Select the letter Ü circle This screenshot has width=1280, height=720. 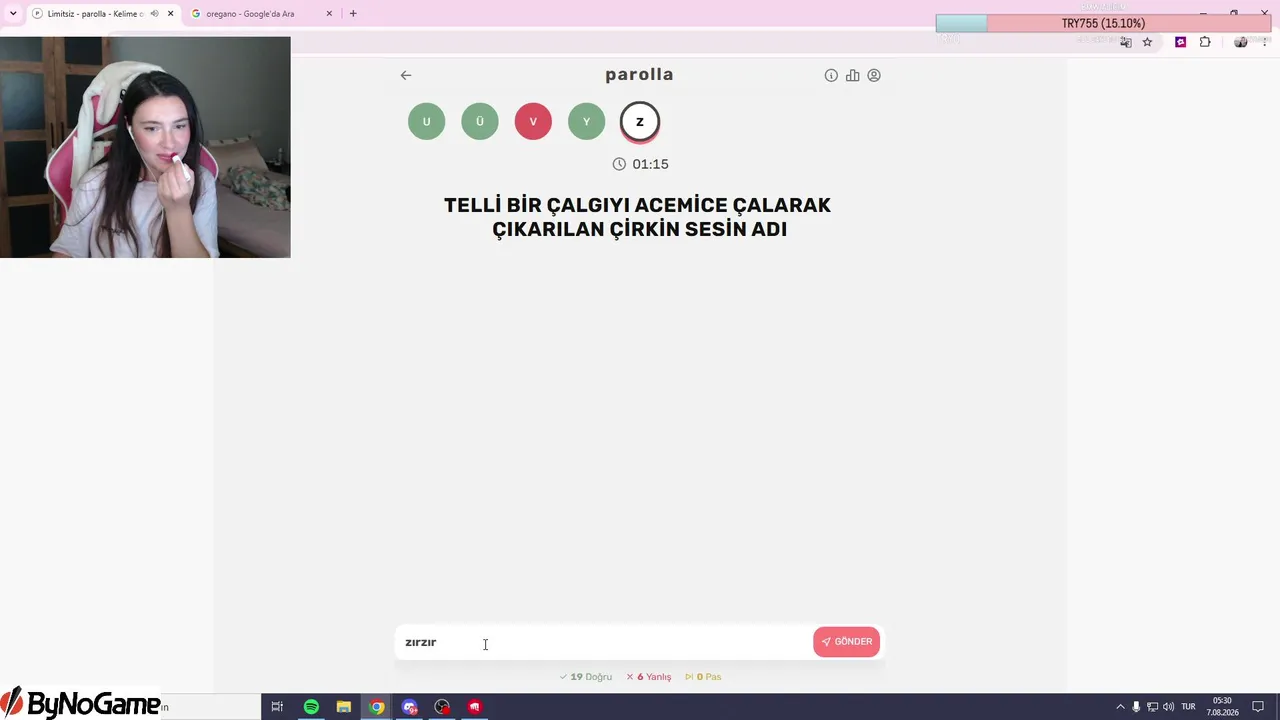point(480,121)
